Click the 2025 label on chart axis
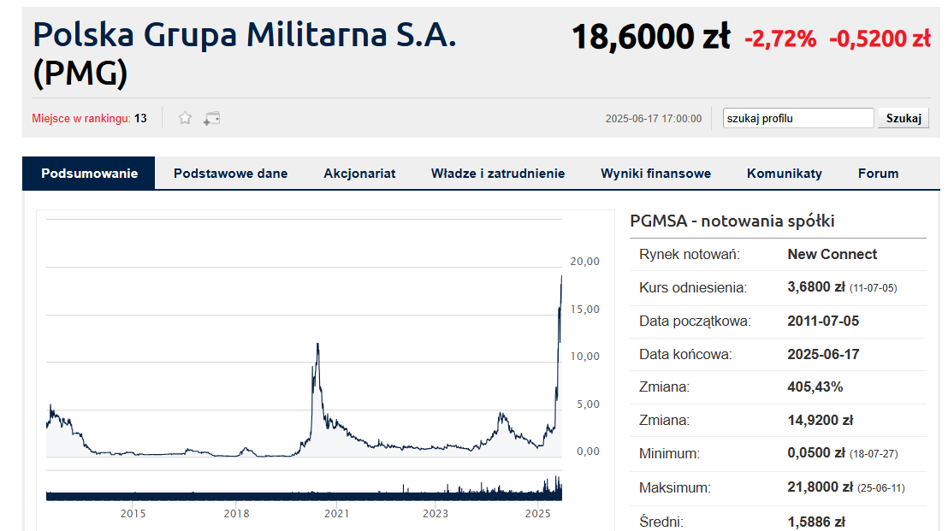 pos(537,513)
